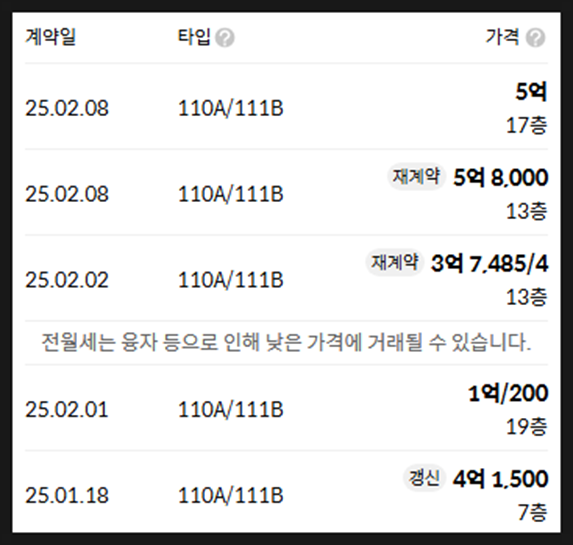
Task: Click the help icon next to 타입
Action: [x=225, y=38]
